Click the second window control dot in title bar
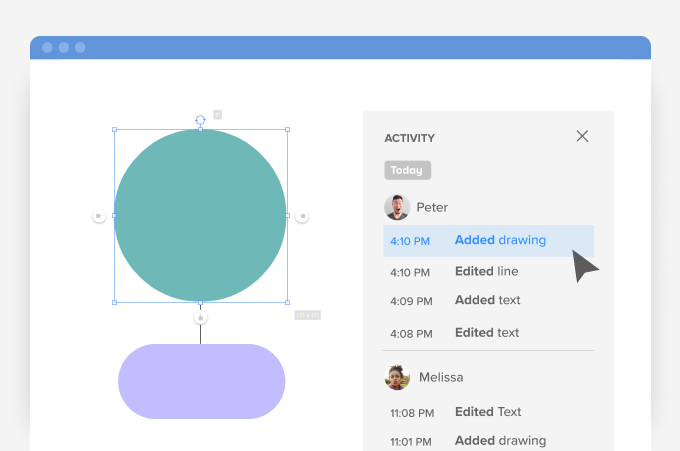 tap(64, 47)
